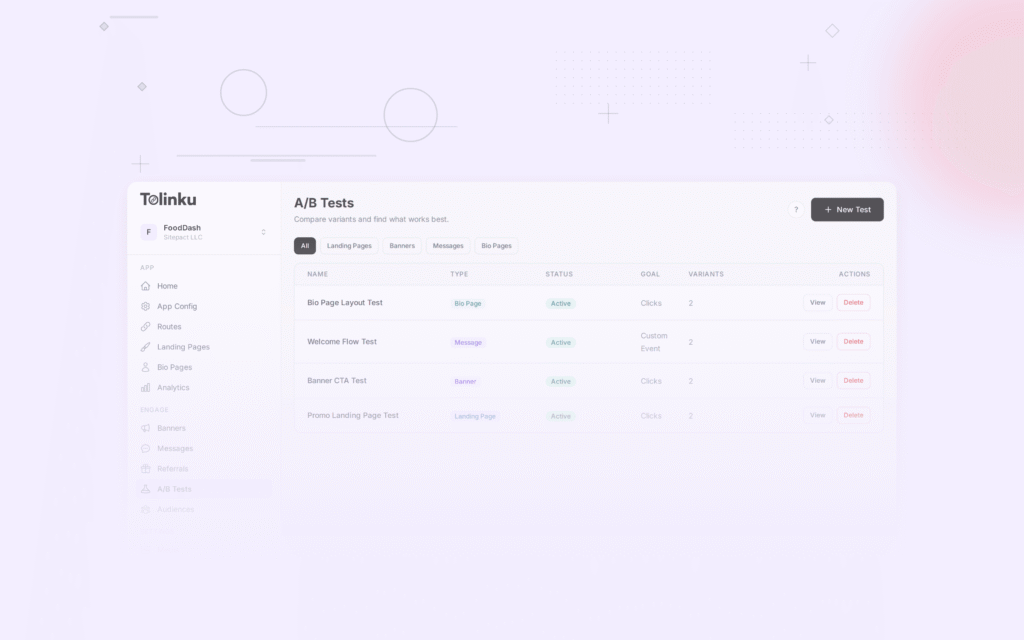This screenshot has height=640, width=1024.
Task: Filter tests by Banners tab
Action: [x=402, y=246]
